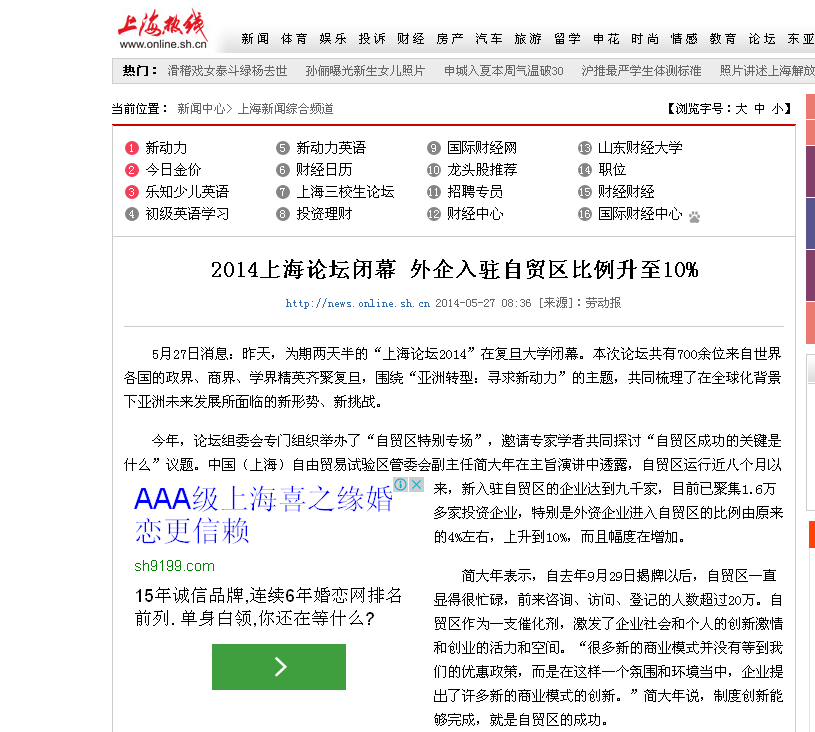Open the 新闻 navigation menu

255,39
